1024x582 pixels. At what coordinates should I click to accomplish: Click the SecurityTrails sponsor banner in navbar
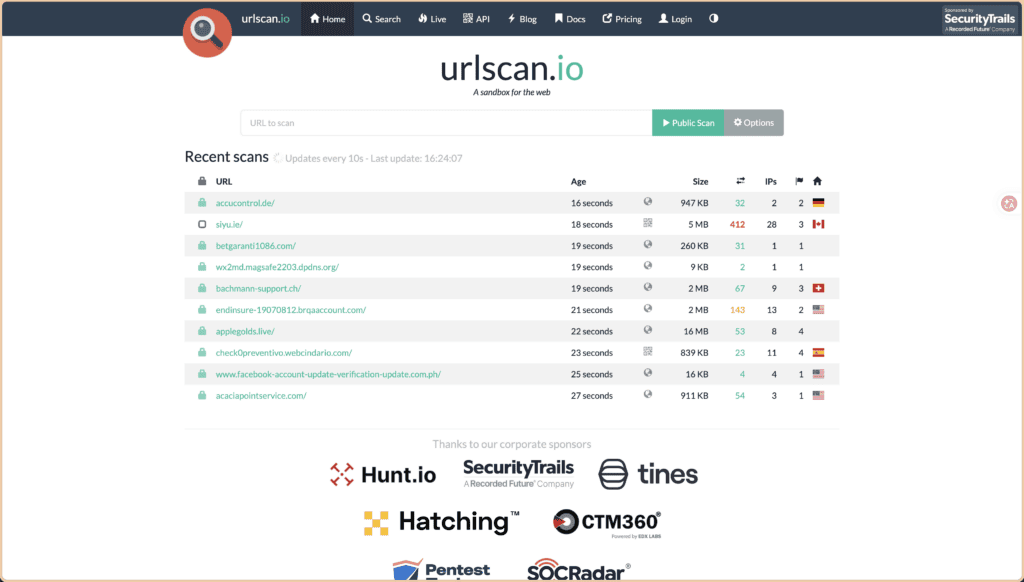click(980, 20)
